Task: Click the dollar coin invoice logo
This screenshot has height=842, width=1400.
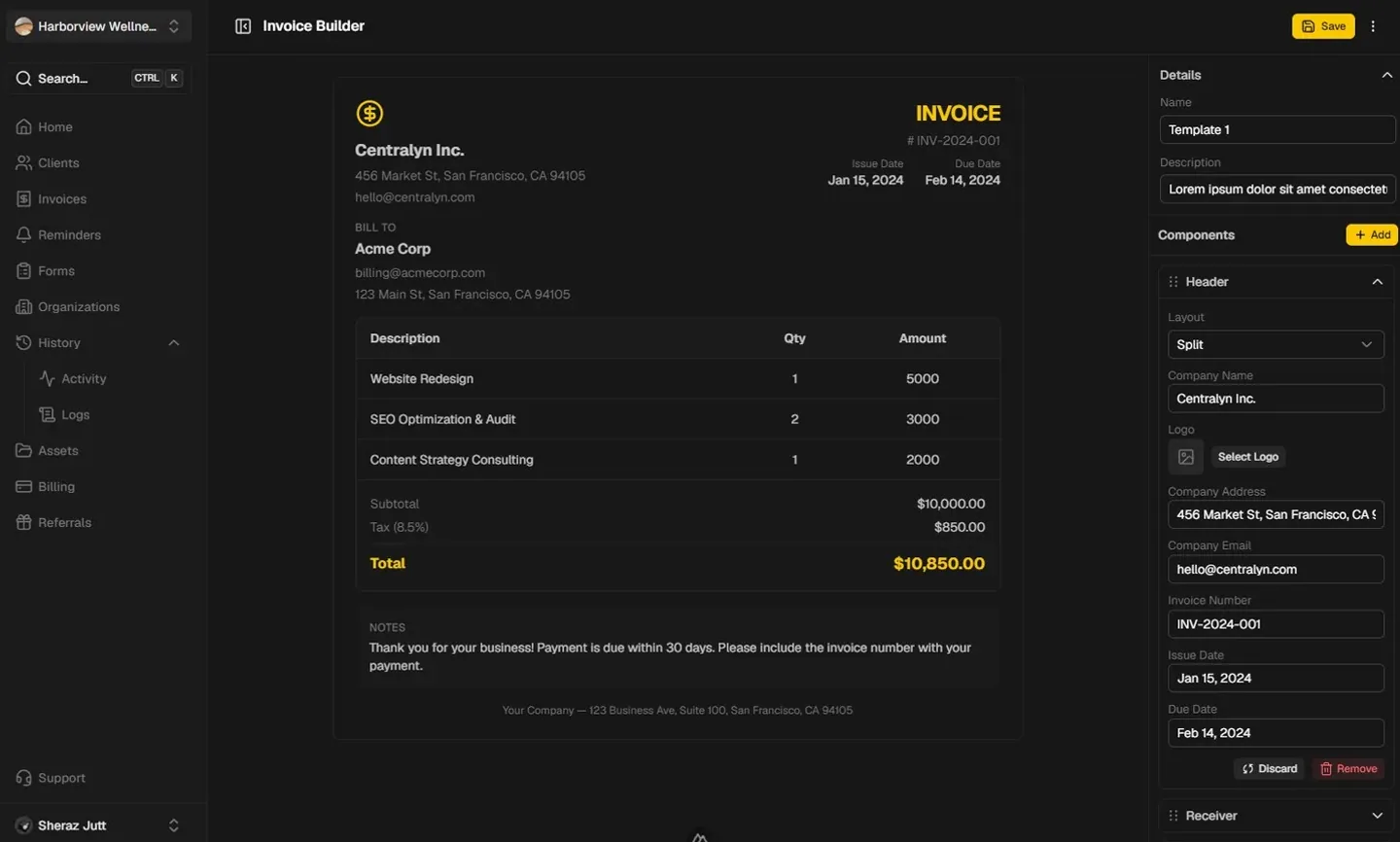Action: (369, 114)
